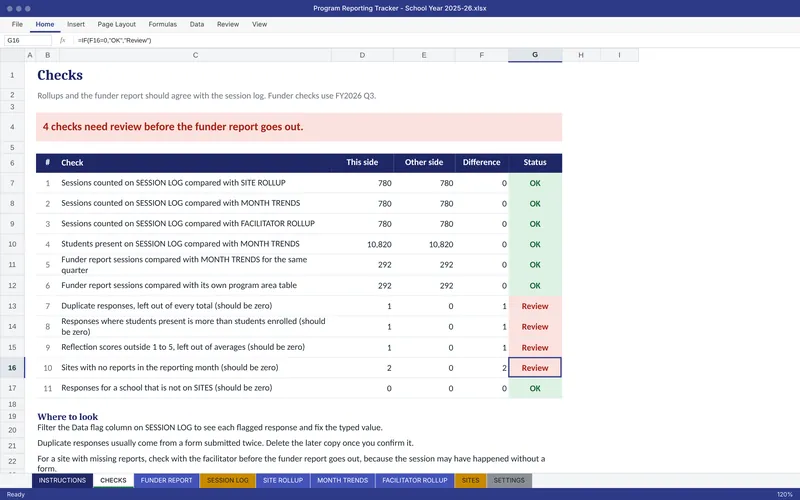
Task: Click the 'Filter the Data flag column' instruction text
Action: (210, 428)
